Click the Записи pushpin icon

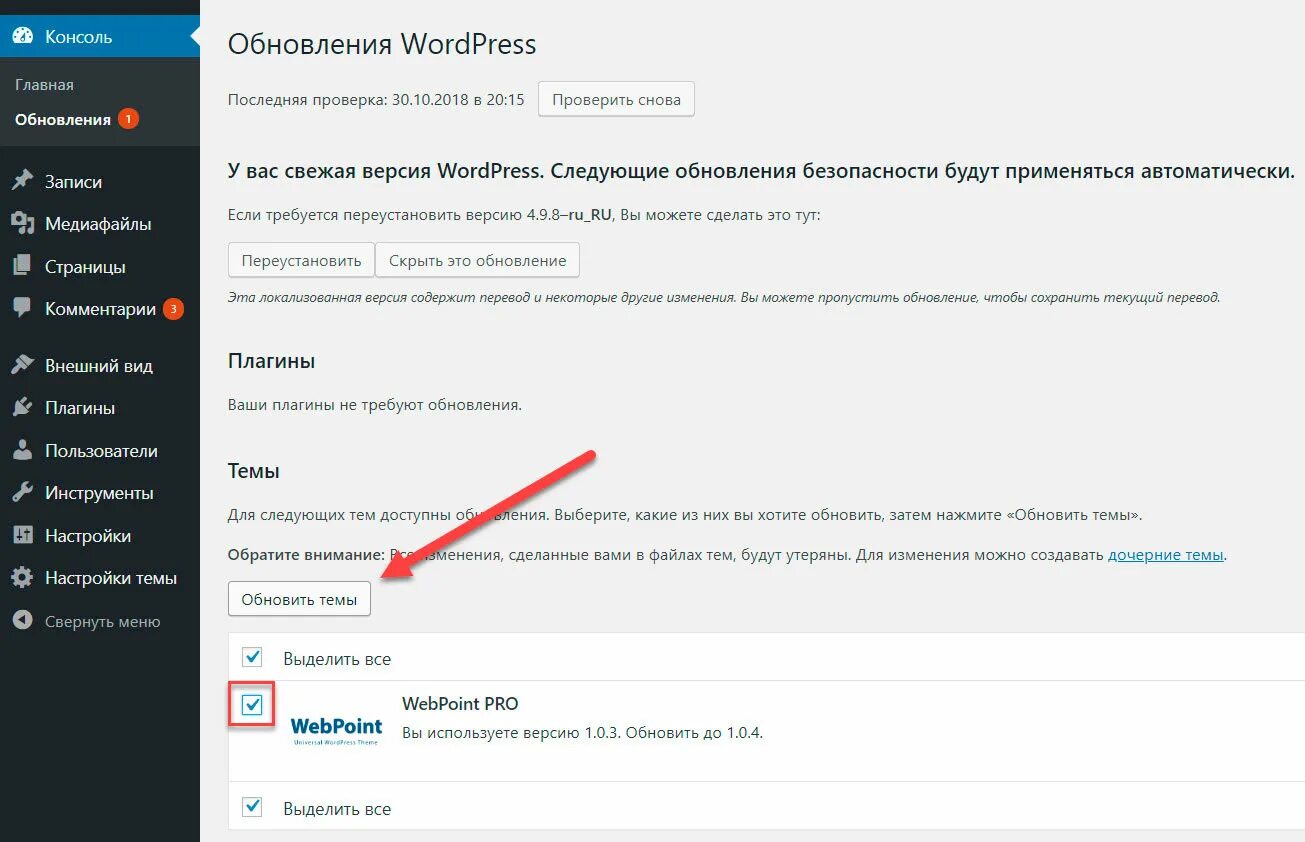click(x=22, y=182)
